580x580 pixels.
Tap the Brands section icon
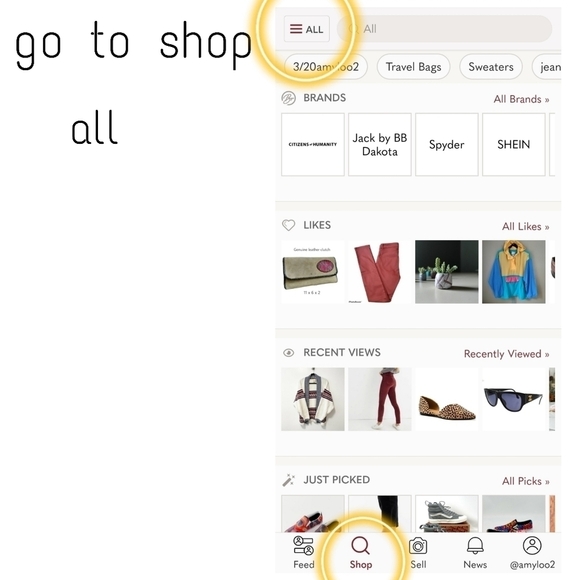coord(289,98)
